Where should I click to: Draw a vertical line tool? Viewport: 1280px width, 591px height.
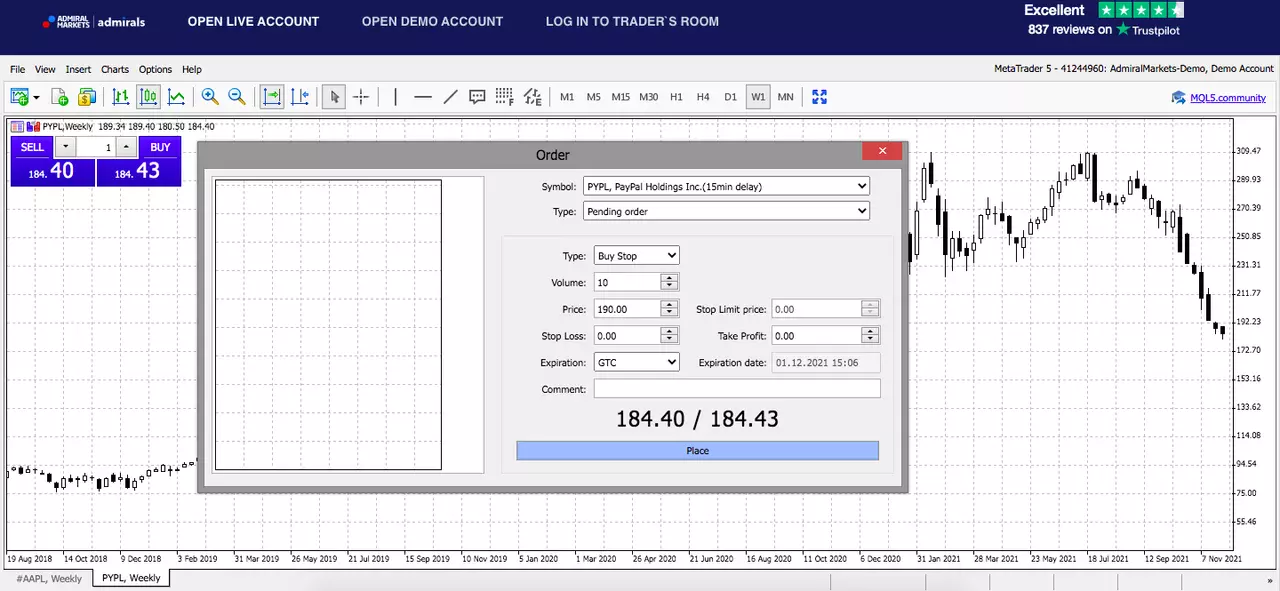coord(396,97)
